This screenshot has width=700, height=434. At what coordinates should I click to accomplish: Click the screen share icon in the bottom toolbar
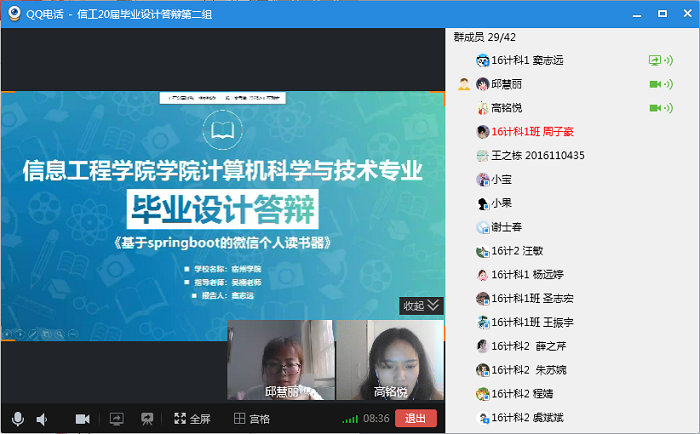pos(116,419)
